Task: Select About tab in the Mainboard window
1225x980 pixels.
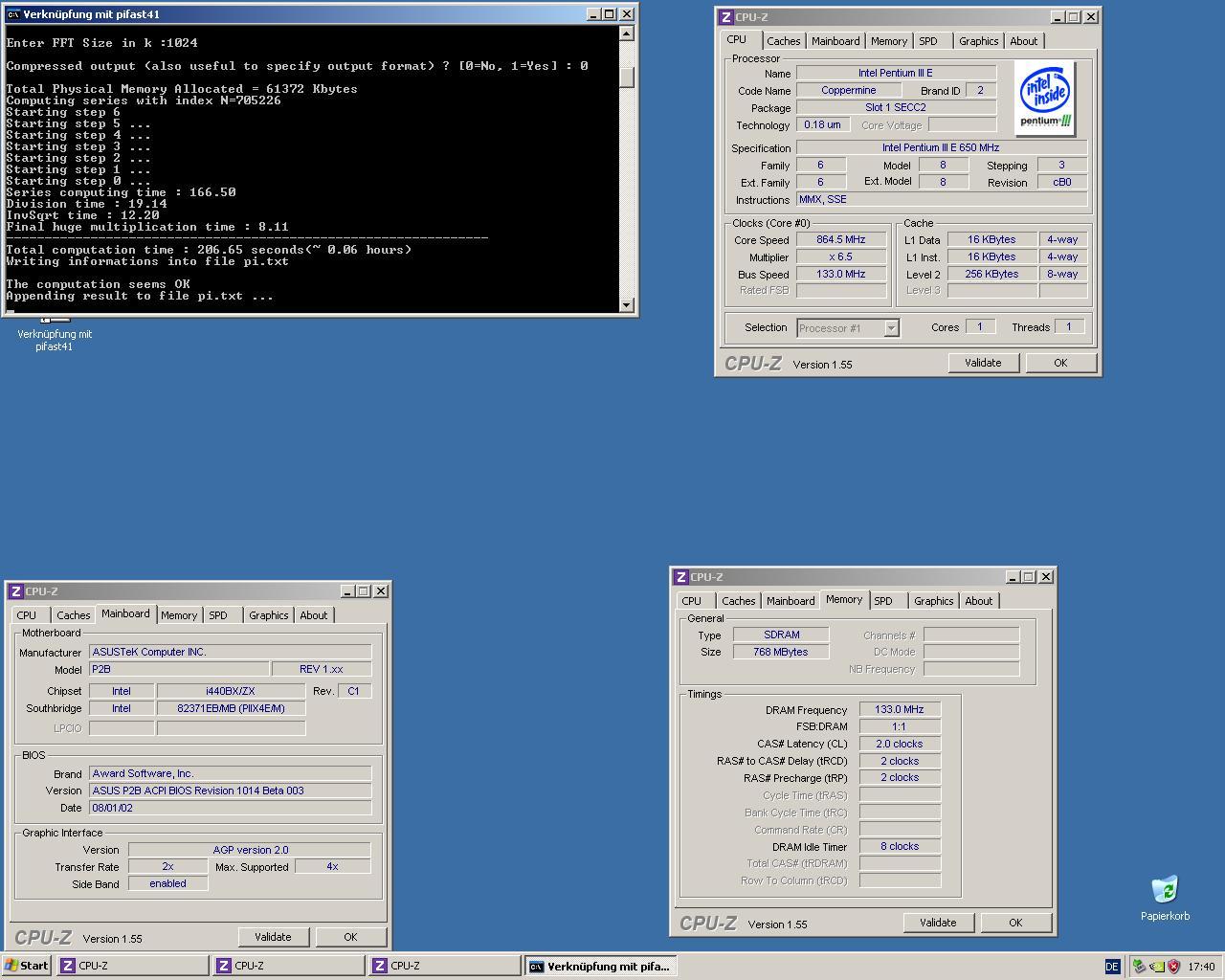Action: pyautogui.click(x=314, y=615)
